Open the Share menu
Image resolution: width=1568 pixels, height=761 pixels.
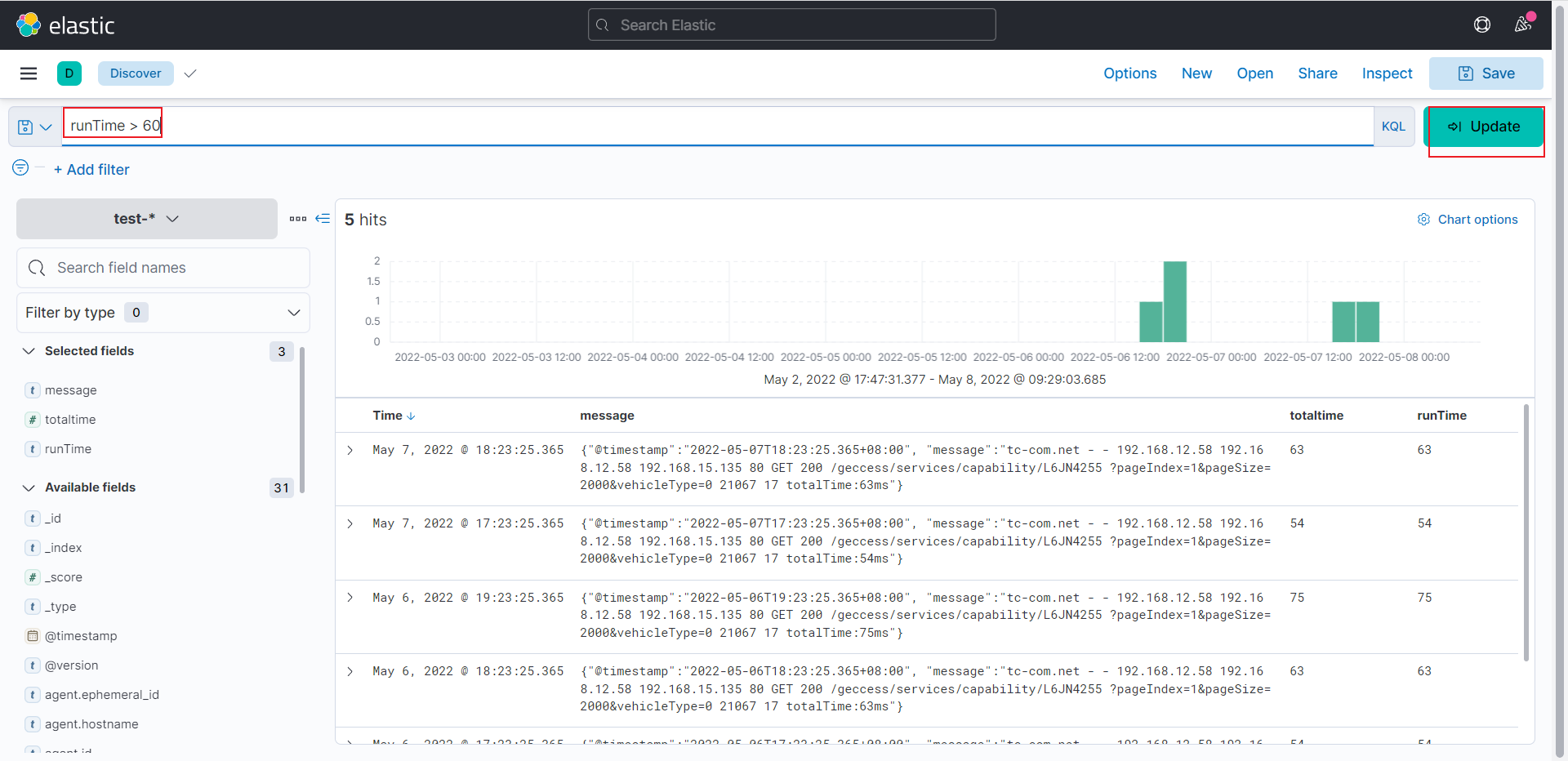click(x=1318, y=73)
